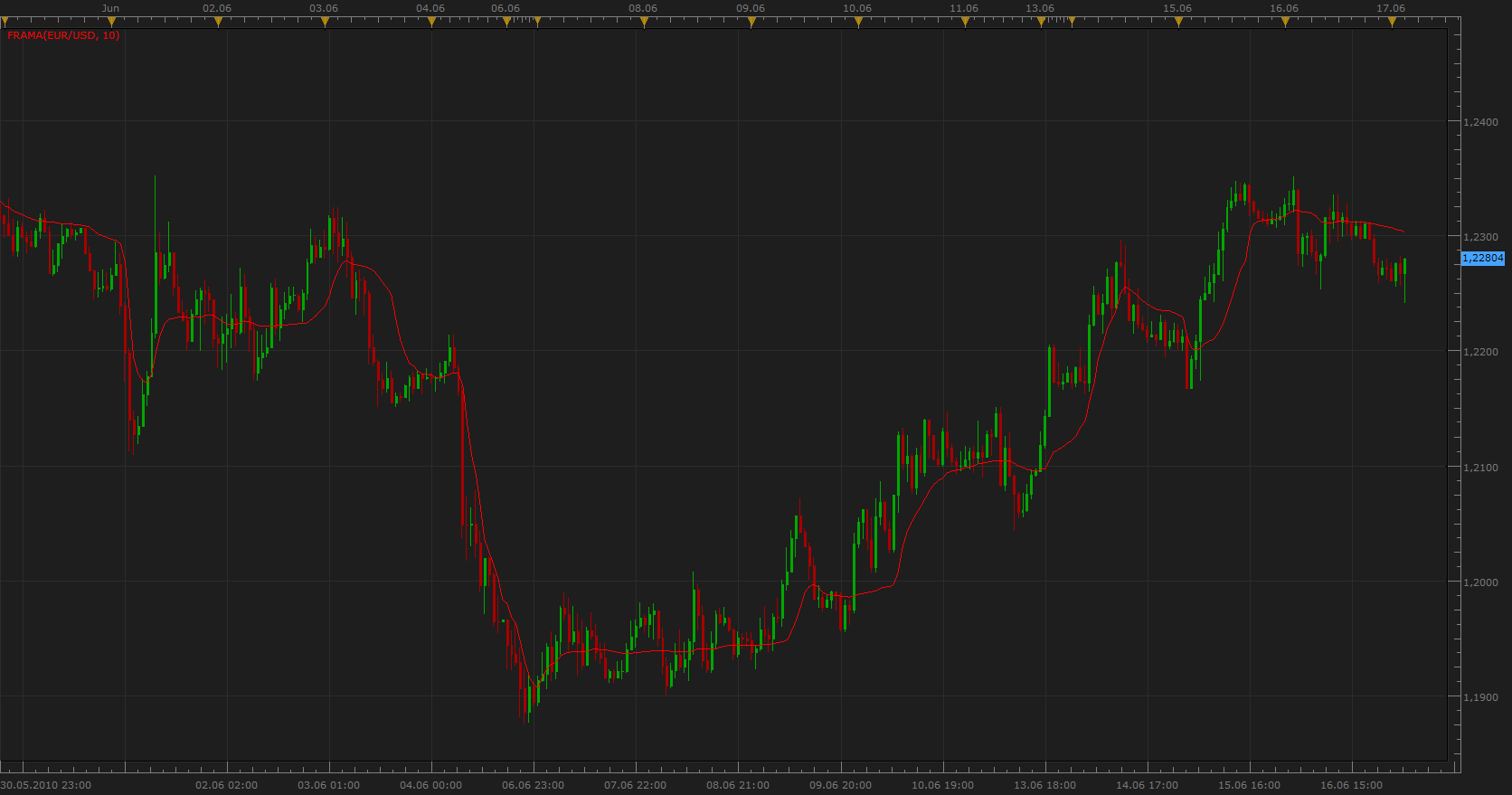This screenshot has height=795, width=1512.
Task: Click the 1,2300 price level label
Action: [1480, 237]
